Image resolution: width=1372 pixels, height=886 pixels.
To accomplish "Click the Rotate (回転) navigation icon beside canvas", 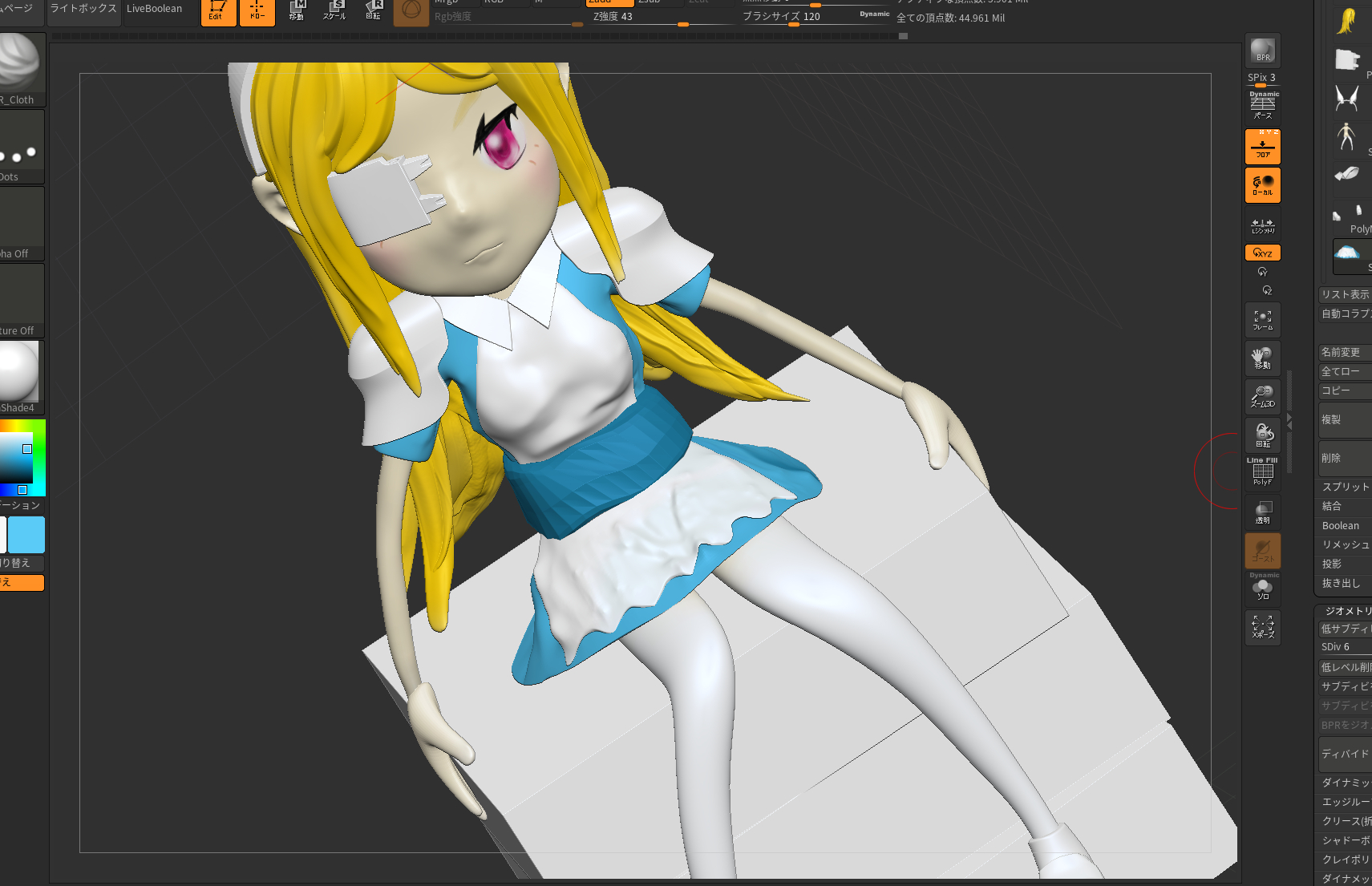I will (x=1263, y=435).
